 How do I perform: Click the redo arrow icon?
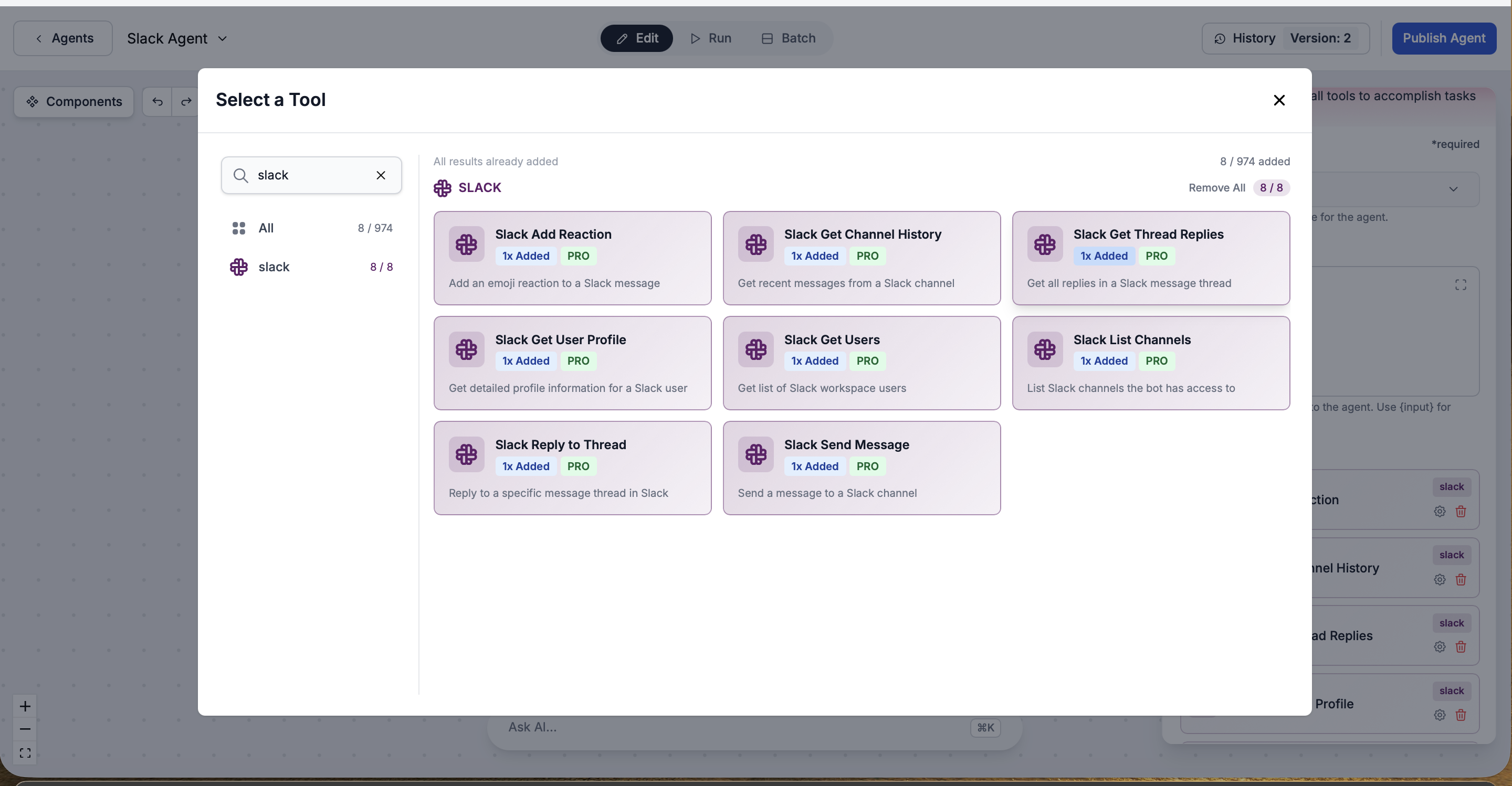click(186, 101)
